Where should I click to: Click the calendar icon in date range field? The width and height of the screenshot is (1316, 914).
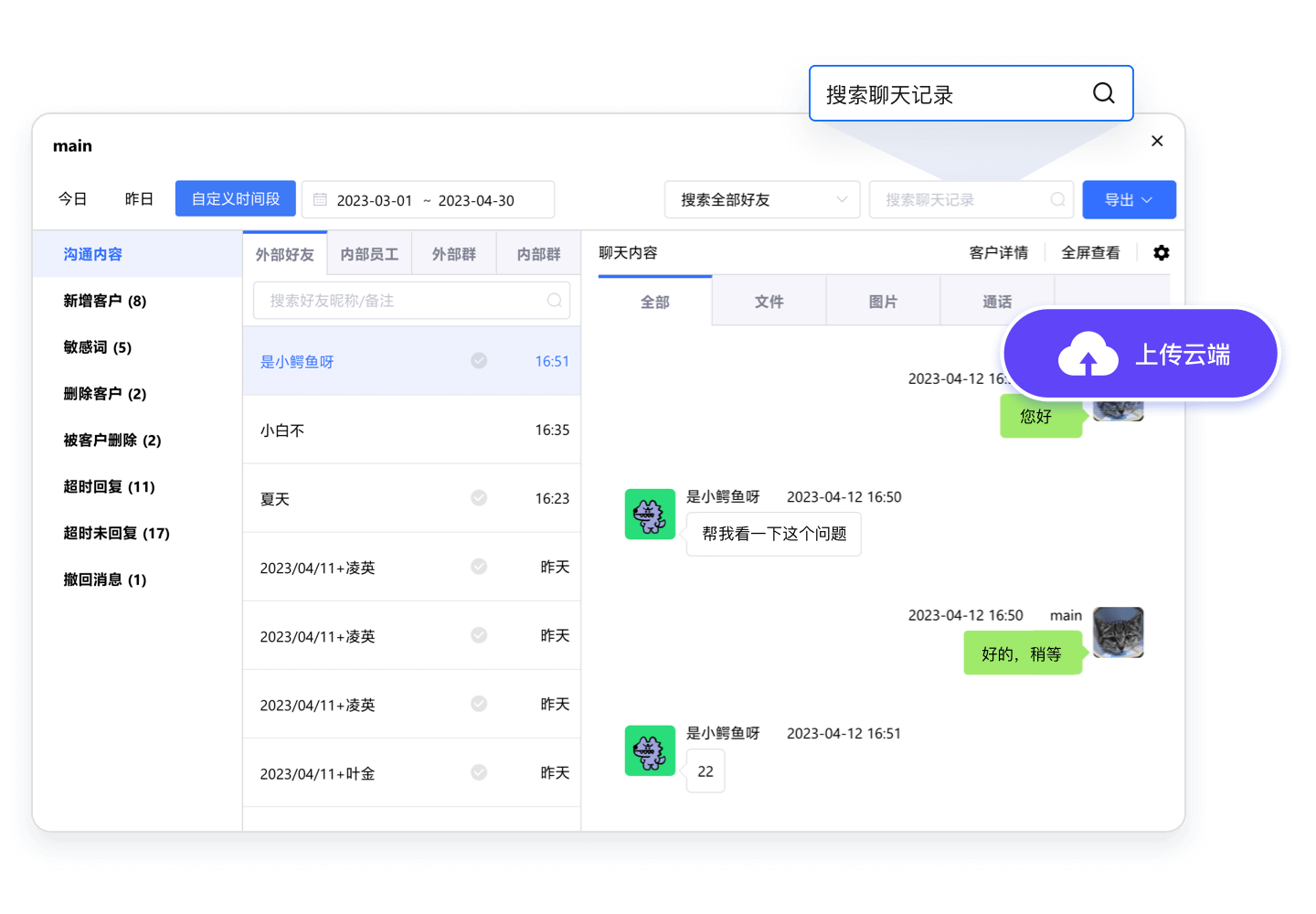click(x=320, y=200)
